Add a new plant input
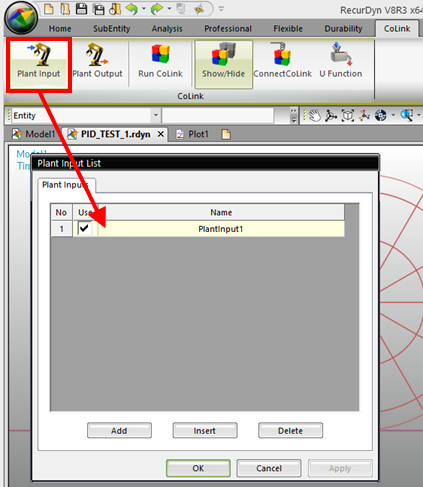 pos(119,430)
